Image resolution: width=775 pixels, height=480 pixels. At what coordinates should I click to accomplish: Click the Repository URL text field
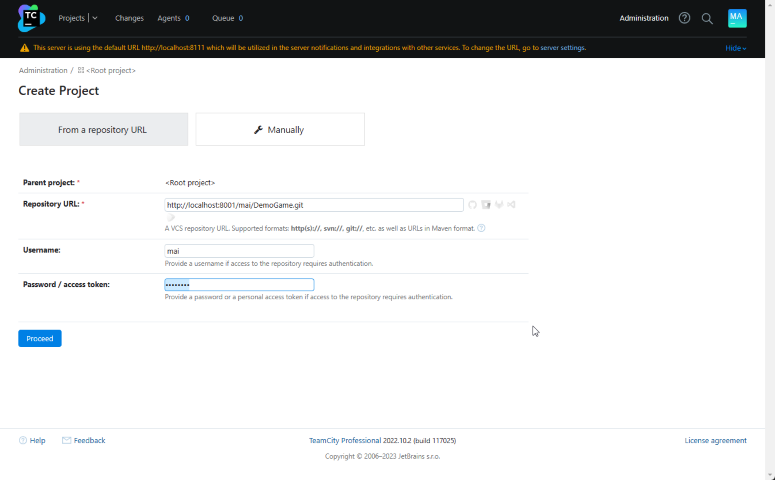click(314, 205)
